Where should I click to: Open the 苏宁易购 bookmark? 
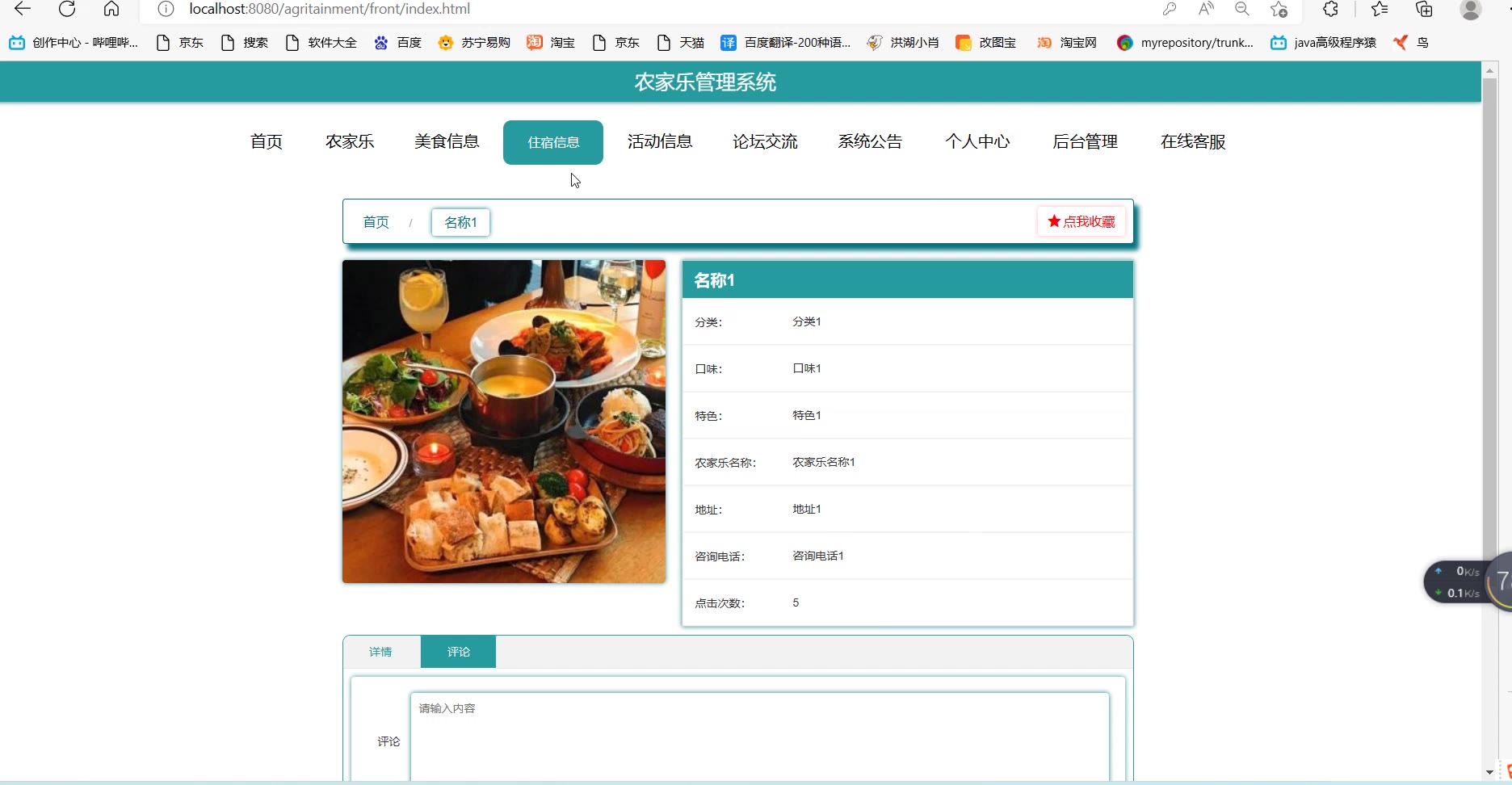tap(475, 43)
